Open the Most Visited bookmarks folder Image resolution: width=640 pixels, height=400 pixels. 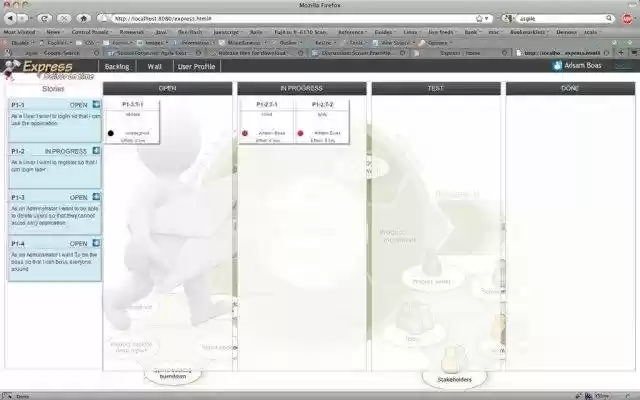(x=20, y=32)
